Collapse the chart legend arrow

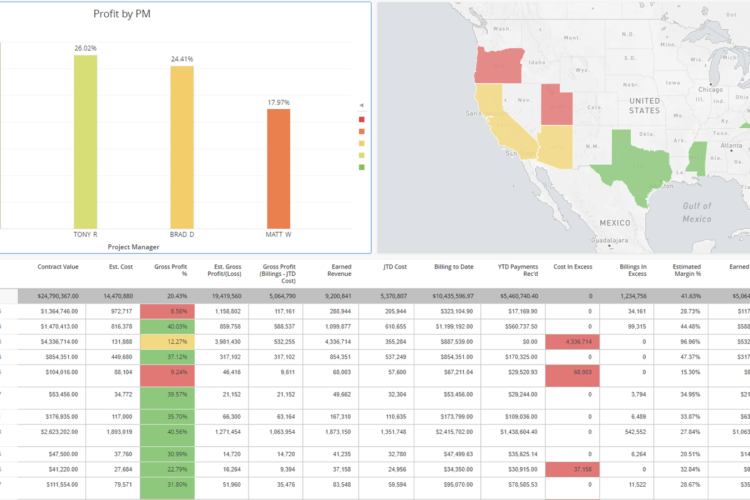[362, 105]
